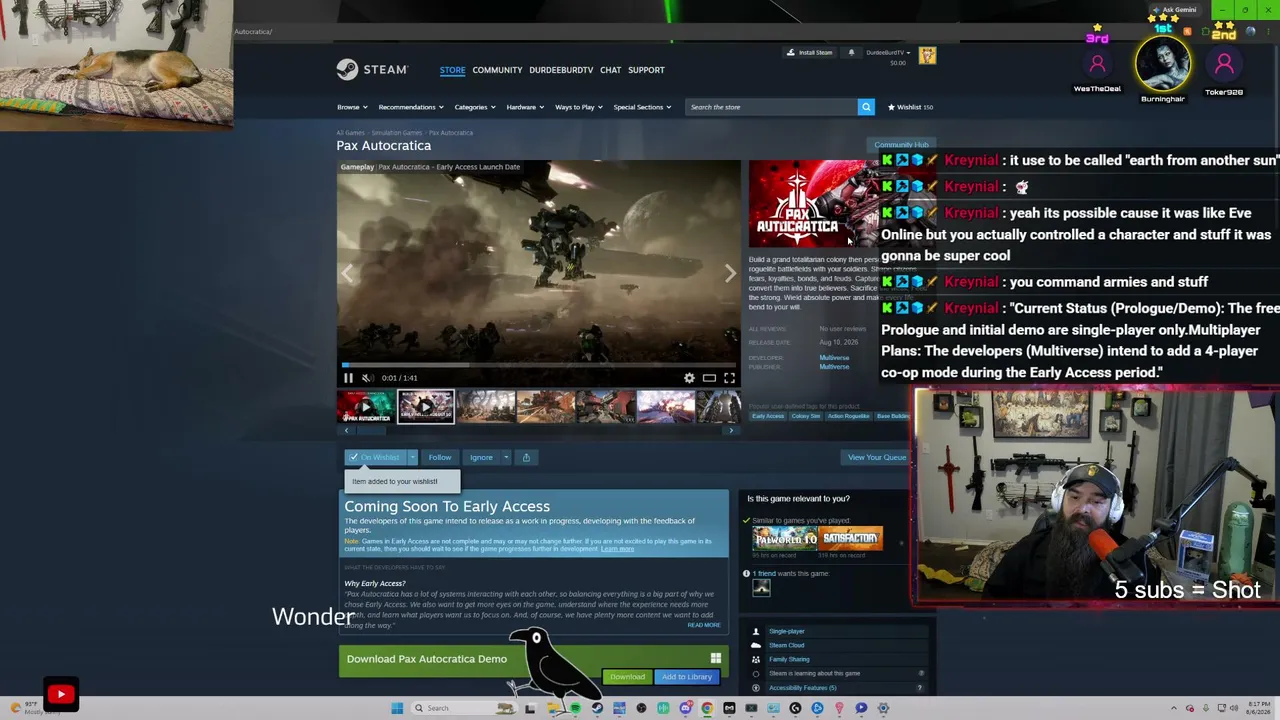Expand the Hardware menu
The image size is (1280, 720).
coord(525,107)
